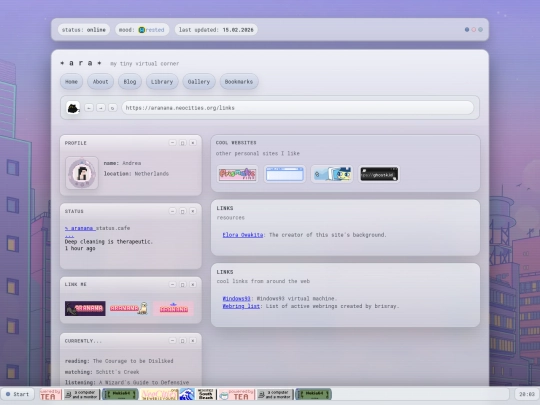View the Gallery page

199,82
